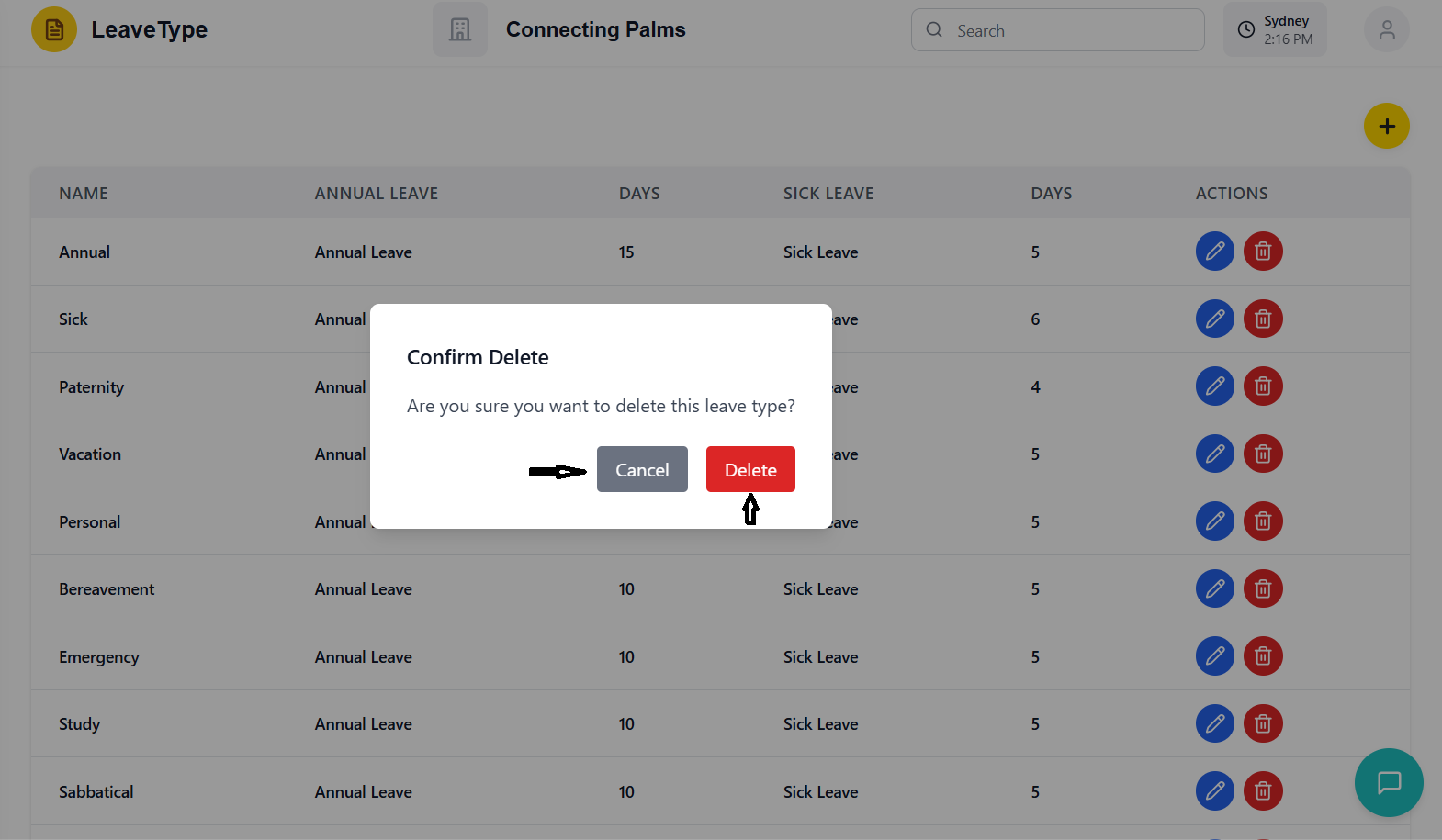Open the edit icon for Personal leave
Viewport: 1442px width, 840px height.
coord(1215,521)
